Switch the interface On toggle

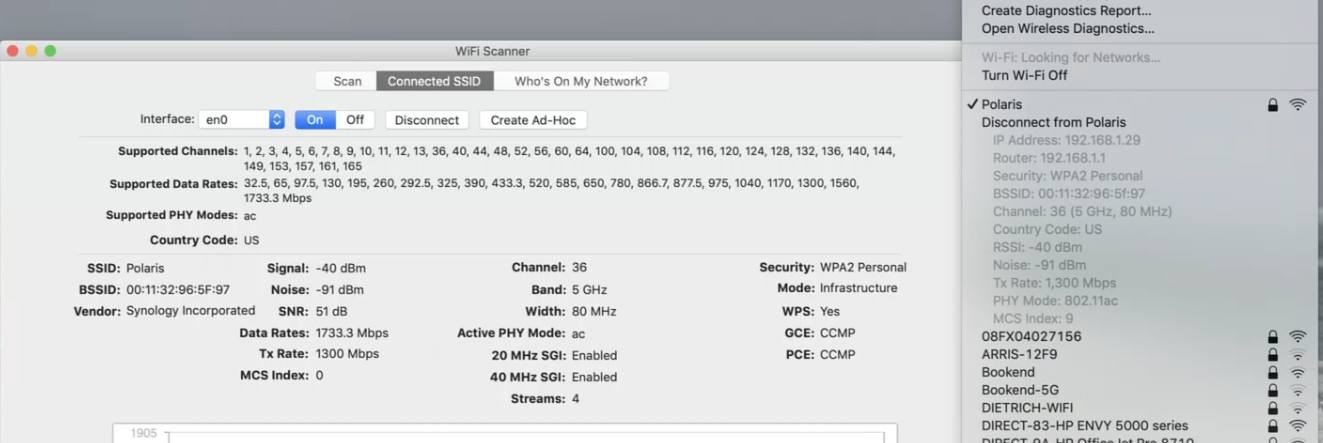[x=315, y=120]
